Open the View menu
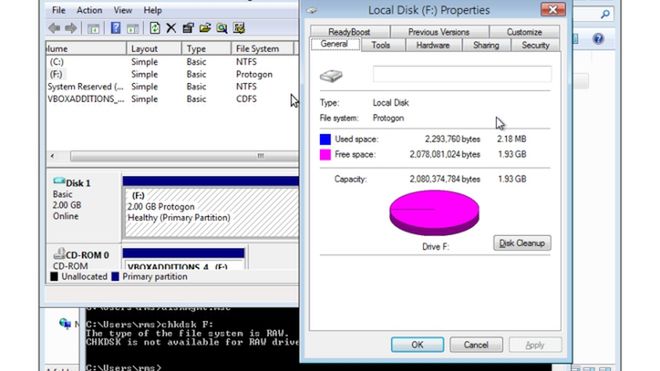 (123, 10)
